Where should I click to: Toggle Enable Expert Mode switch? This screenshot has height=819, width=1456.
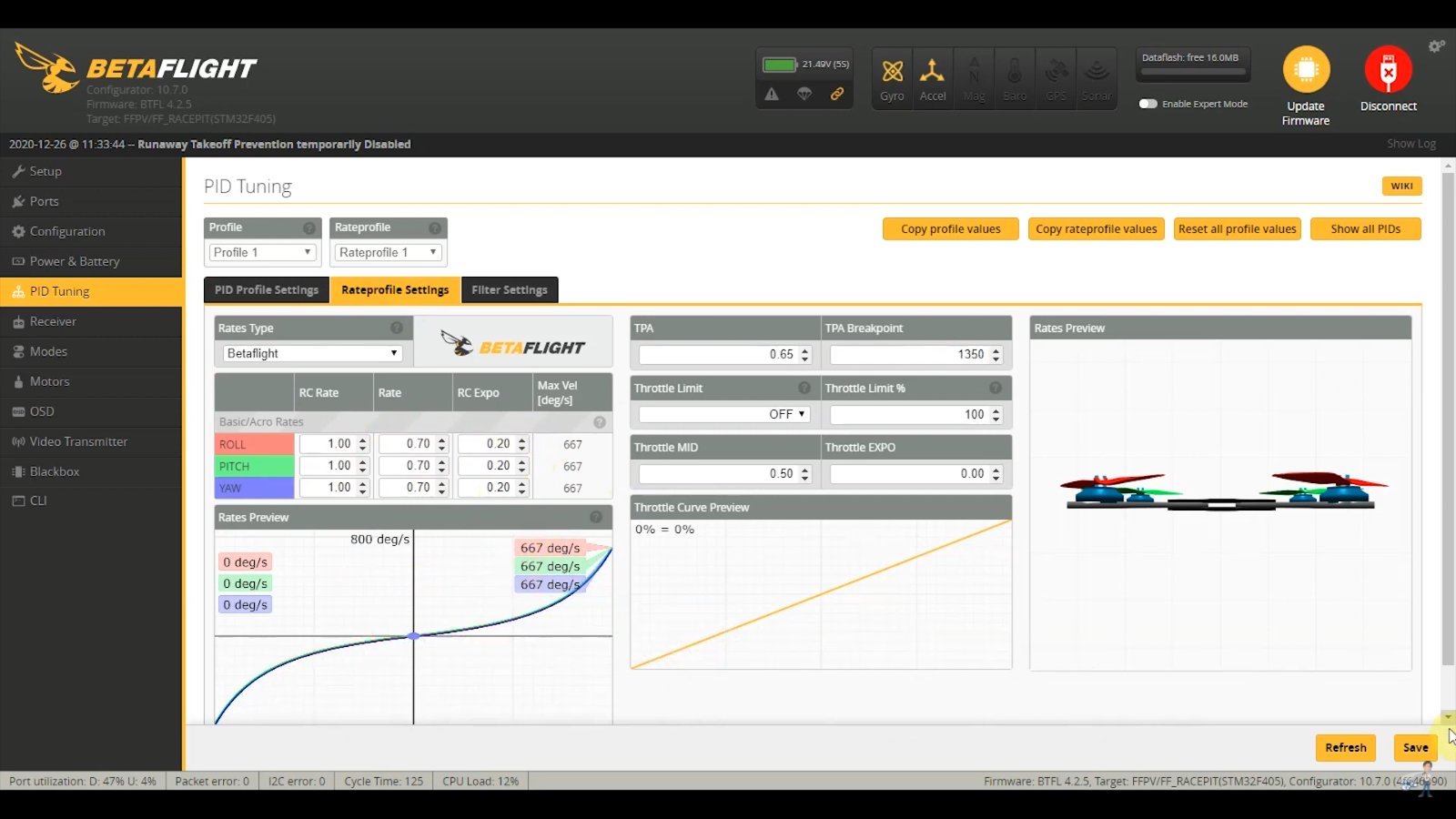[1148, 104]
